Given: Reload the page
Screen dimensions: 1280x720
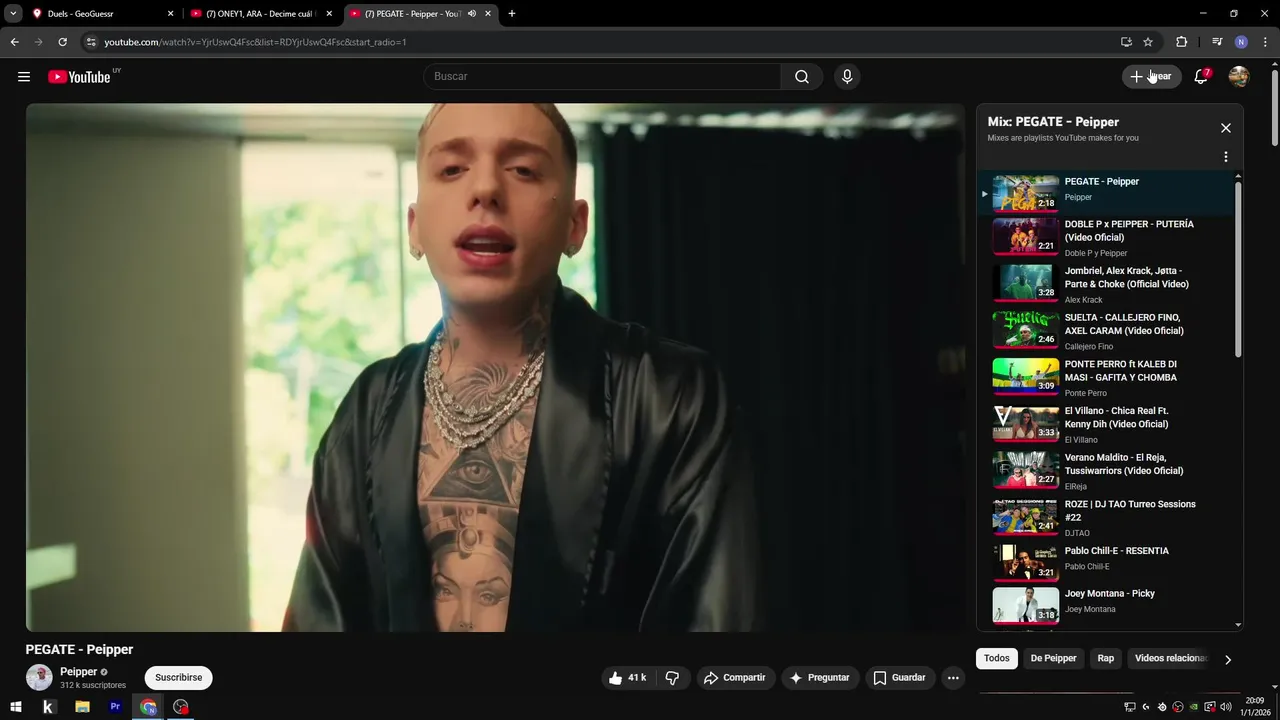Looking at the screenshot, I should click(63, 42).
